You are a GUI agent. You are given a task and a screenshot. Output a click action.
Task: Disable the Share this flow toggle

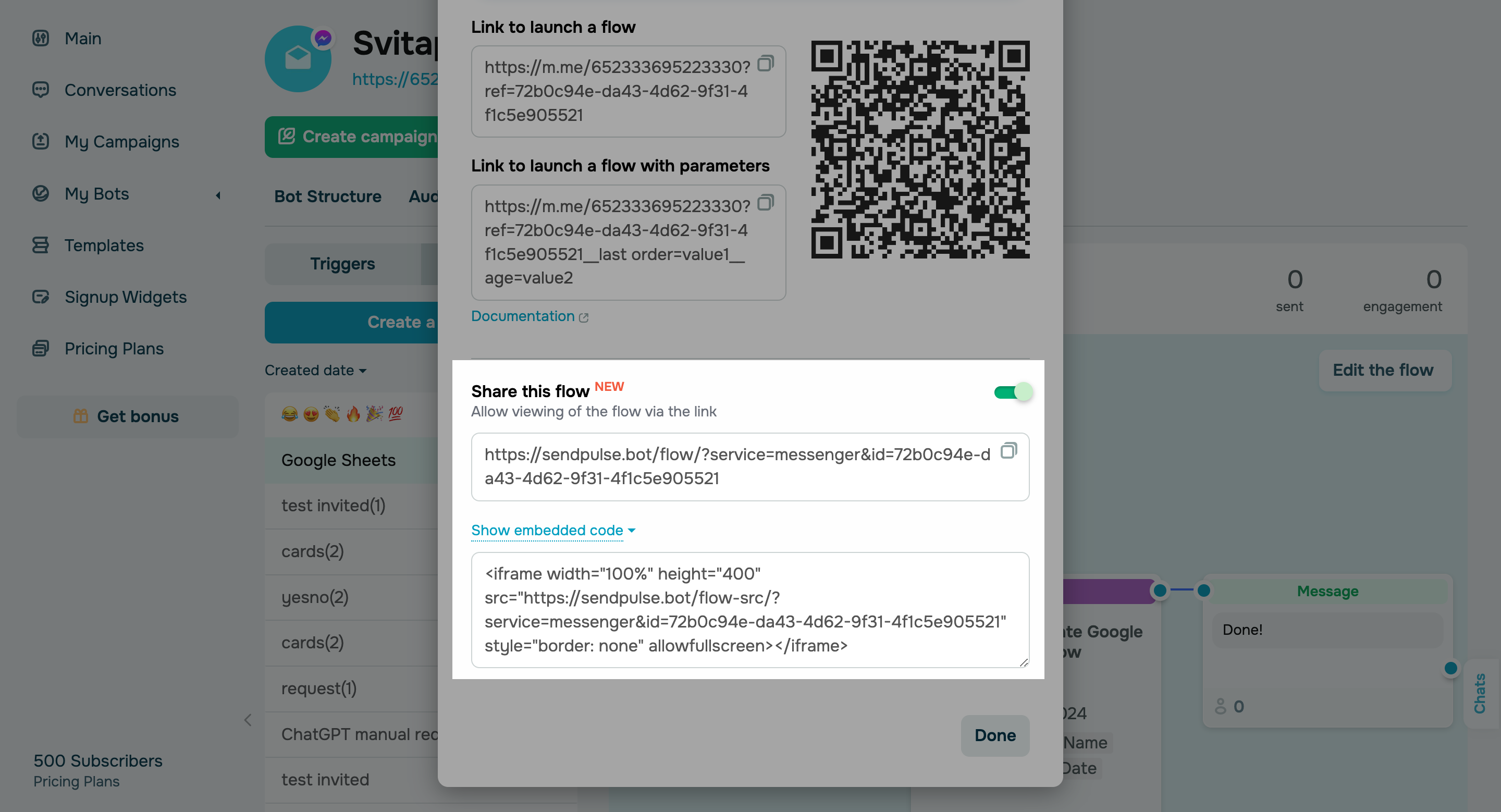1013,391
